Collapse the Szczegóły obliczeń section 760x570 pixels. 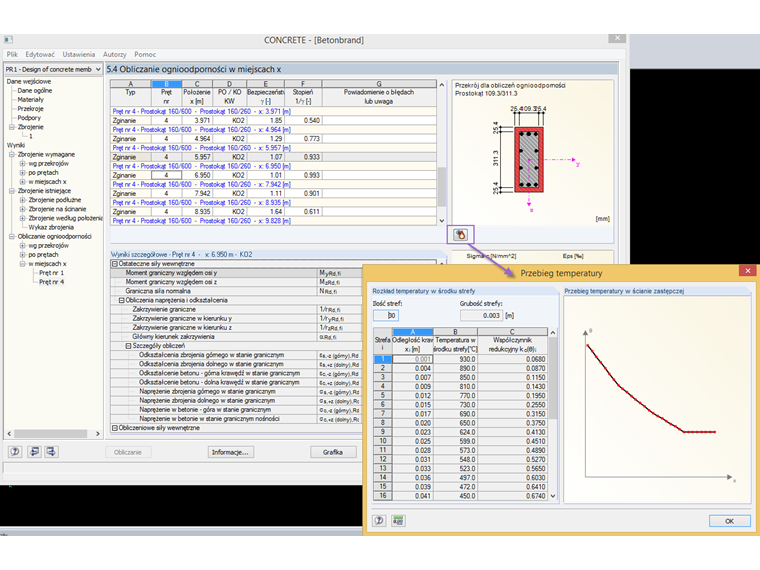[128, 345]
